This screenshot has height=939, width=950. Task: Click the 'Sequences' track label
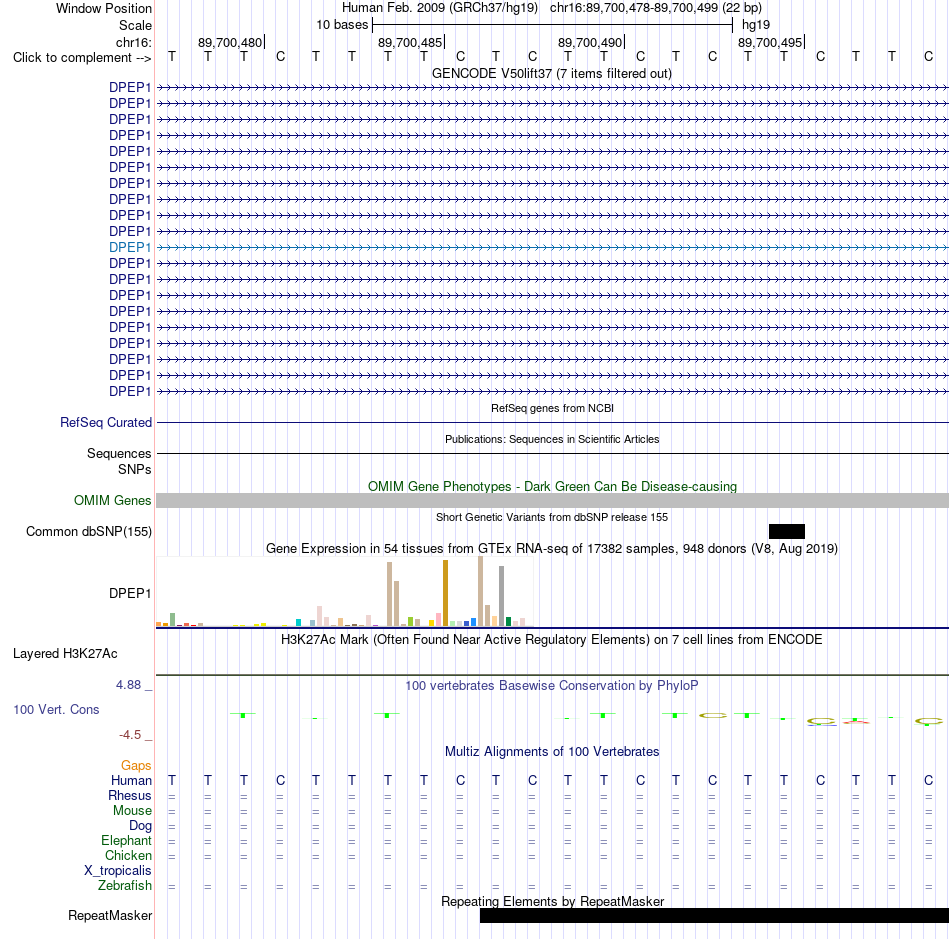click(119, 453)
